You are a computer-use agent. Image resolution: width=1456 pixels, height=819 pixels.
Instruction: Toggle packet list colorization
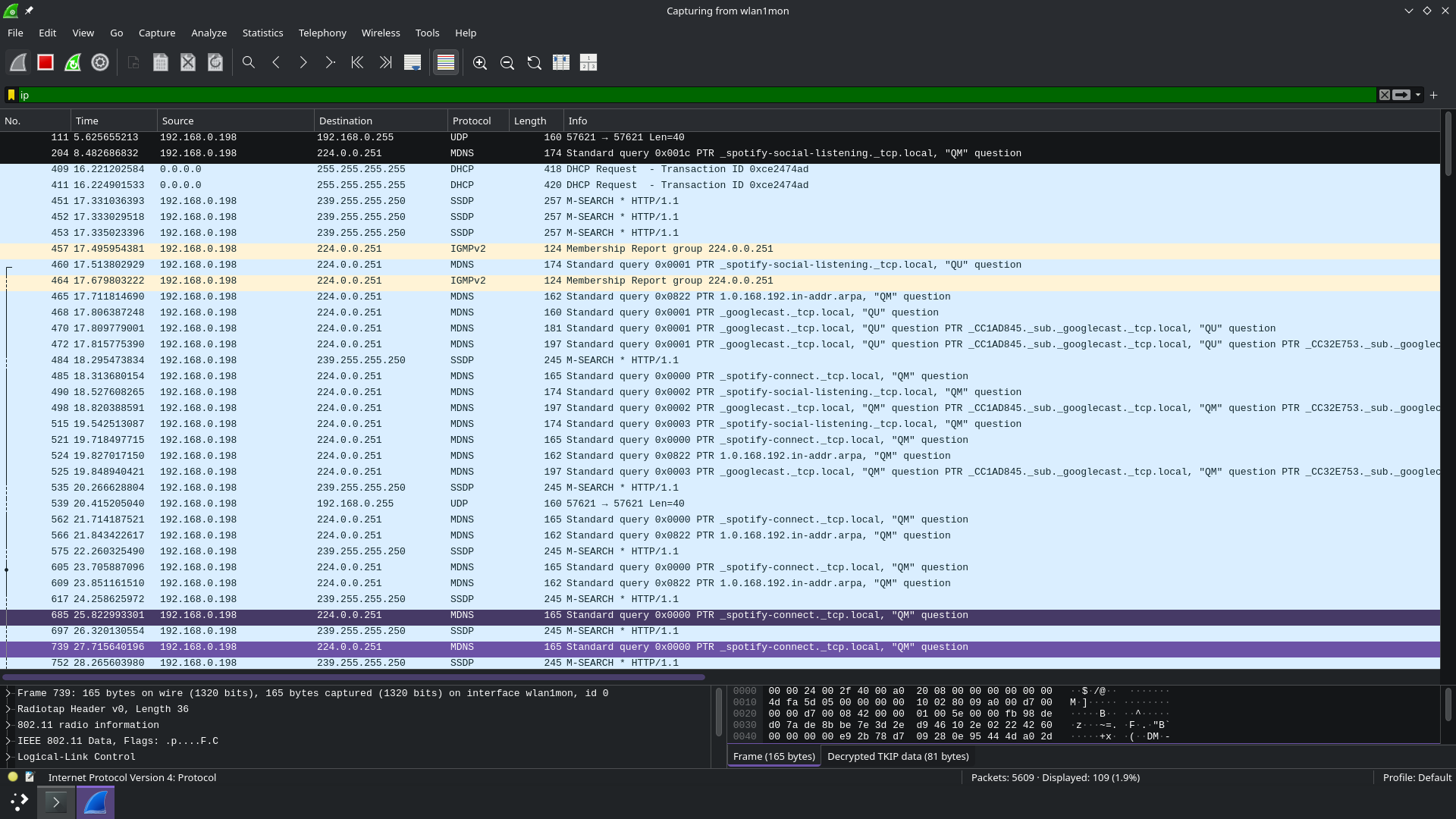point(446,63)
